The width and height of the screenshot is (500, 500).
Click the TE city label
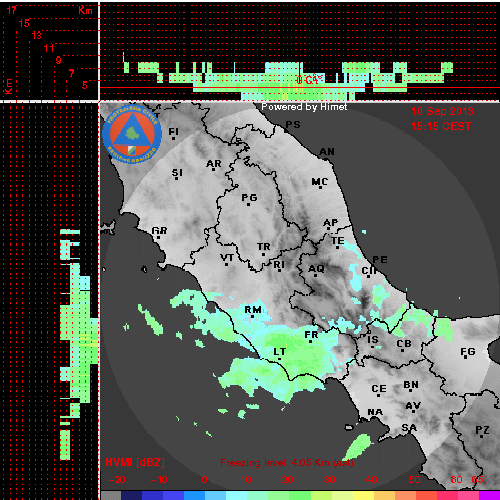(x=338, y=241)
